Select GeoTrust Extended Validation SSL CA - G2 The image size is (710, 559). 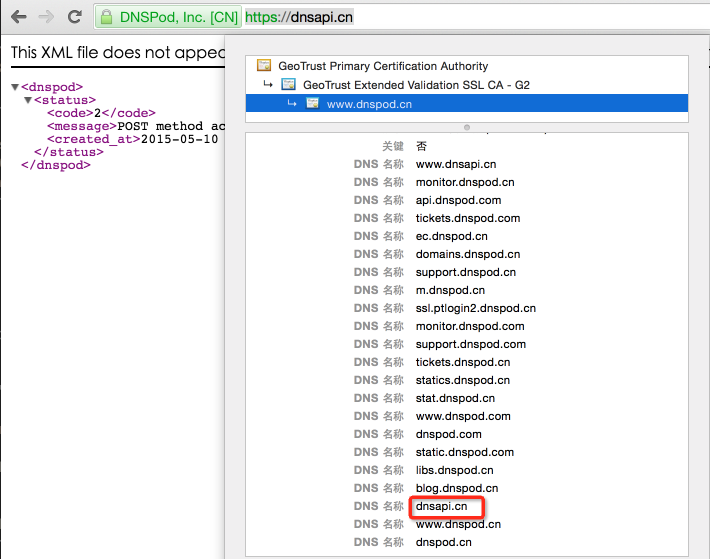tap(467, 85)
